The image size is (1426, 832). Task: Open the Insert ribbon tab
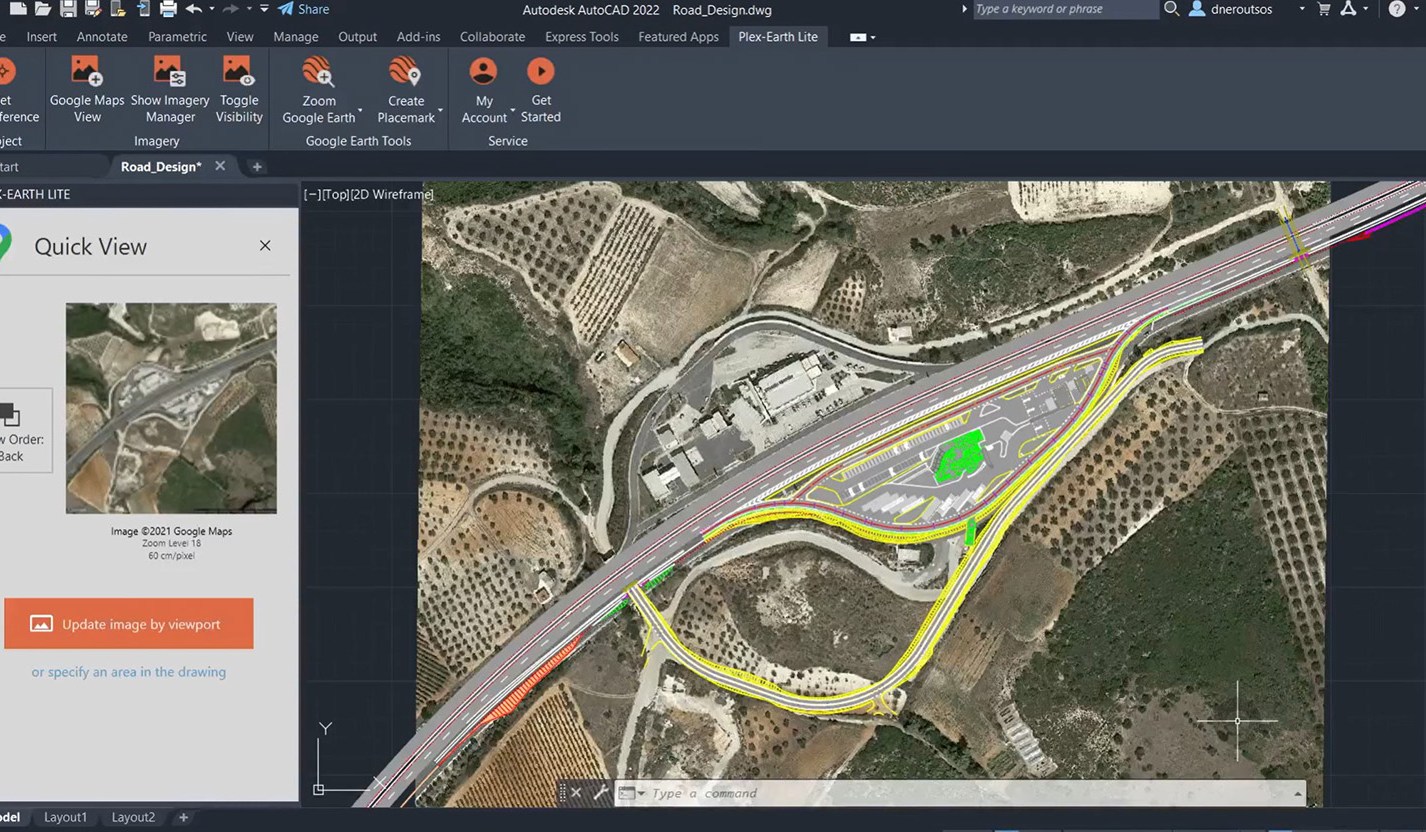point(42,36)
